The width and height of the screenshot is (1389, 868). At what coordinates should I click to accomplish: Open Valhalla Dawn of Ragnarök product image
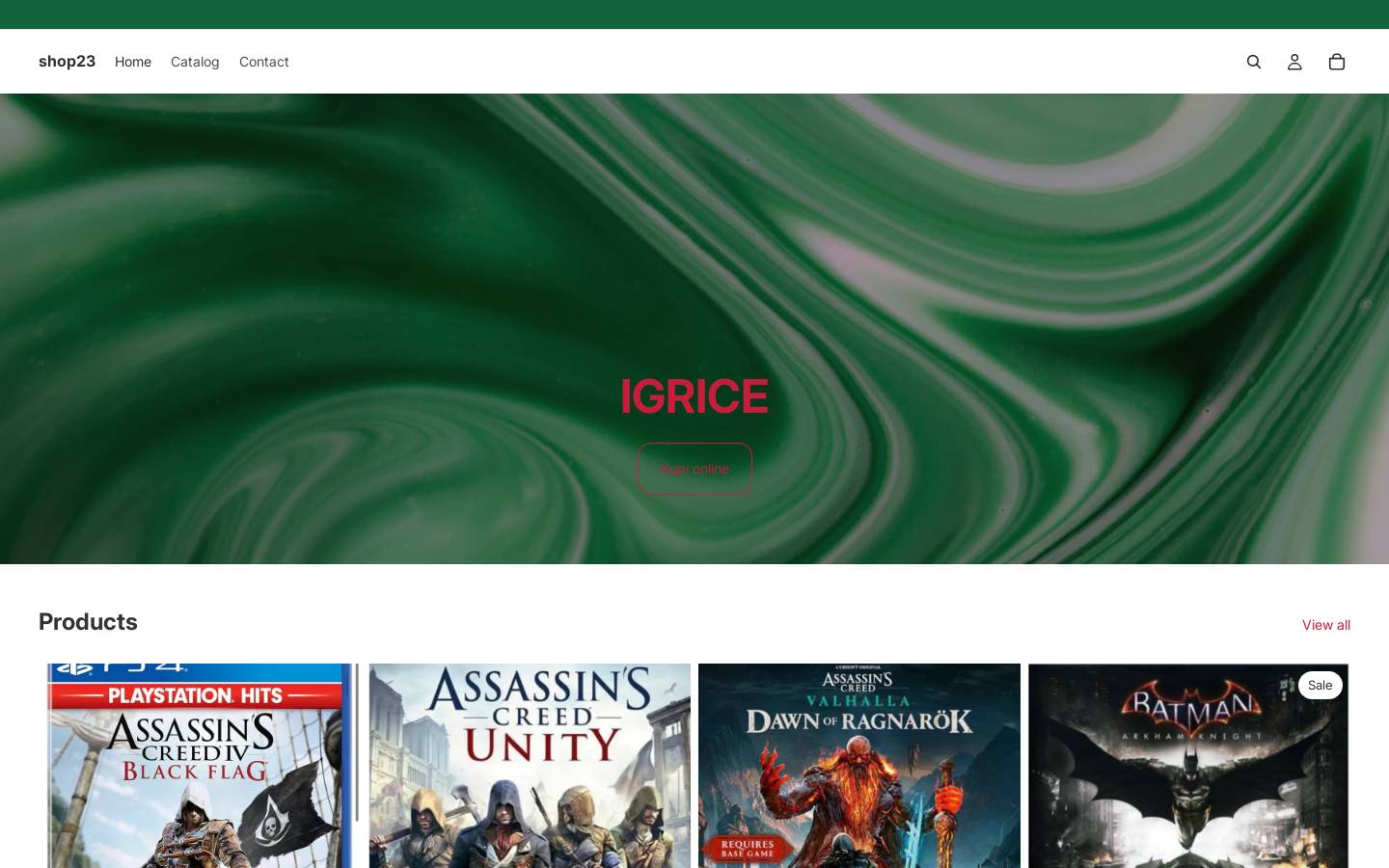tap(859, 766)
